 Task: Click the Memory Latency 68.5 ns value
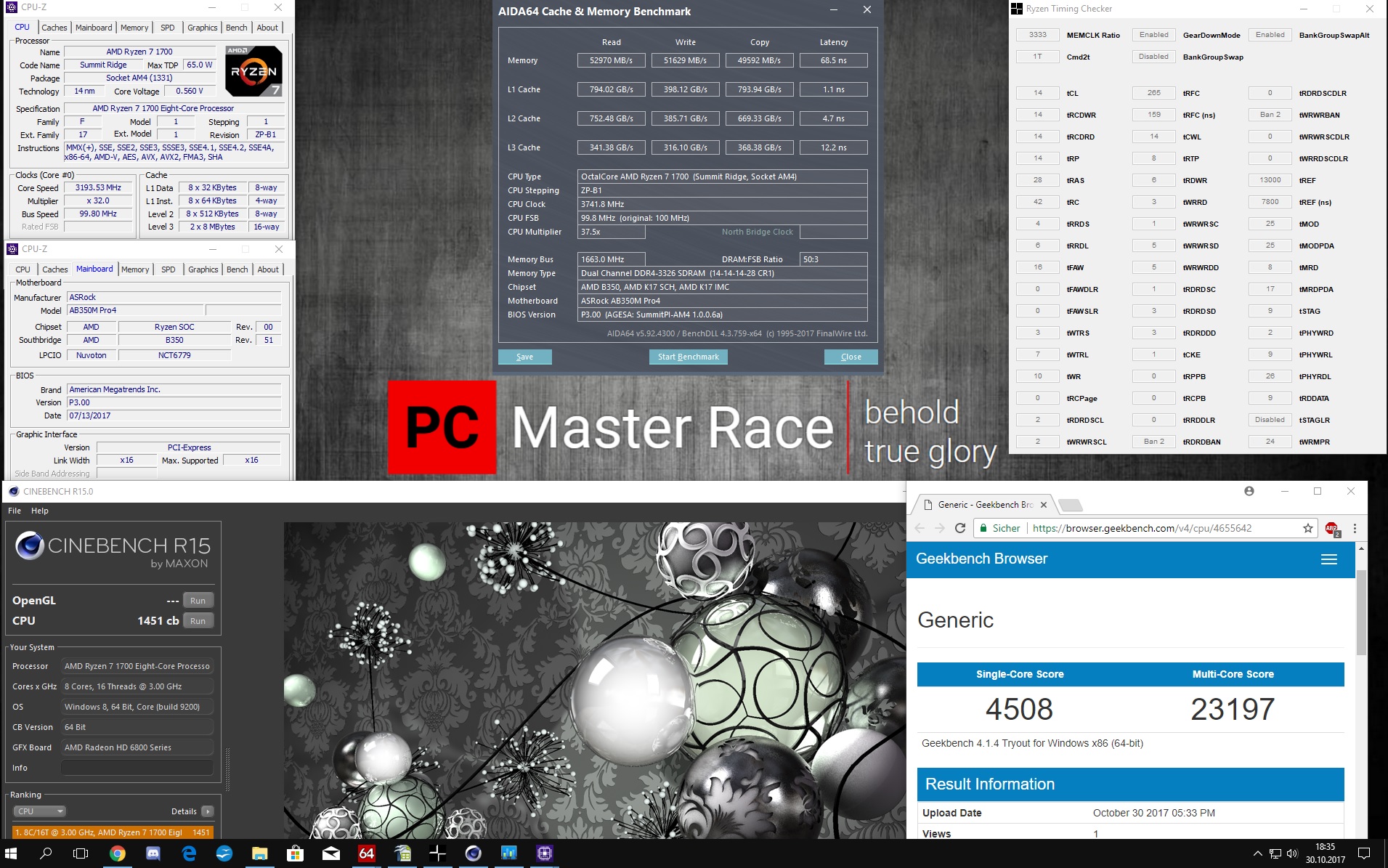click(834, 60)
